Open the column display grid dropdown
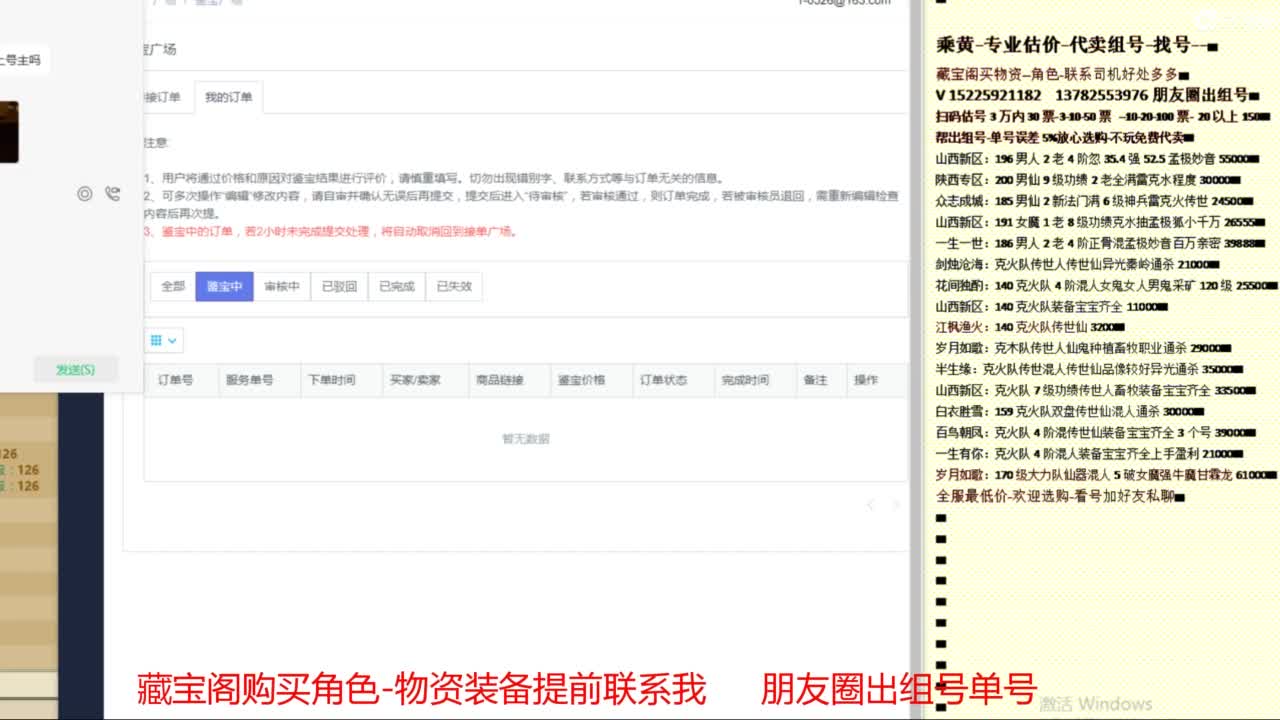1280x720 pixels. 163,341
